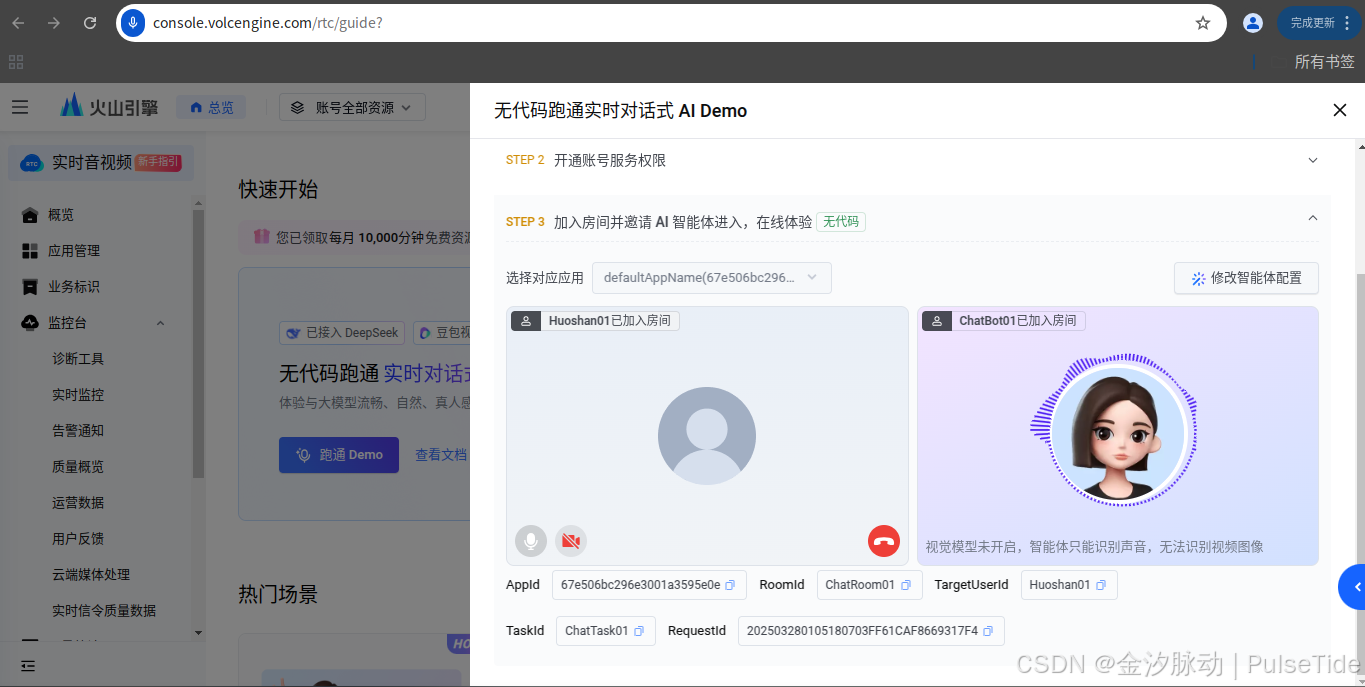Click the 已接入 DeepSeek tag
Viewport: 1365px width, 687px height.
(342, 332)
